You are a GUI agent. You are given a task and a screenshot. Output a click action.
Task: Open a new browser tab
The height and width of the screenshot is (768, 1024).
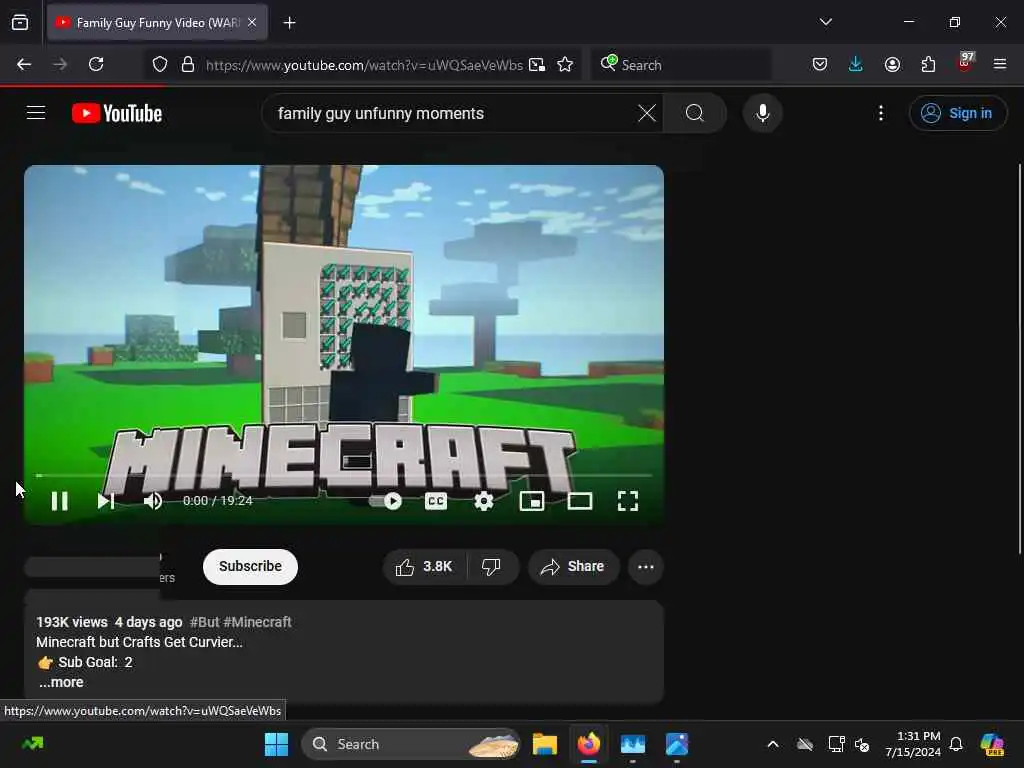point(289,23)
